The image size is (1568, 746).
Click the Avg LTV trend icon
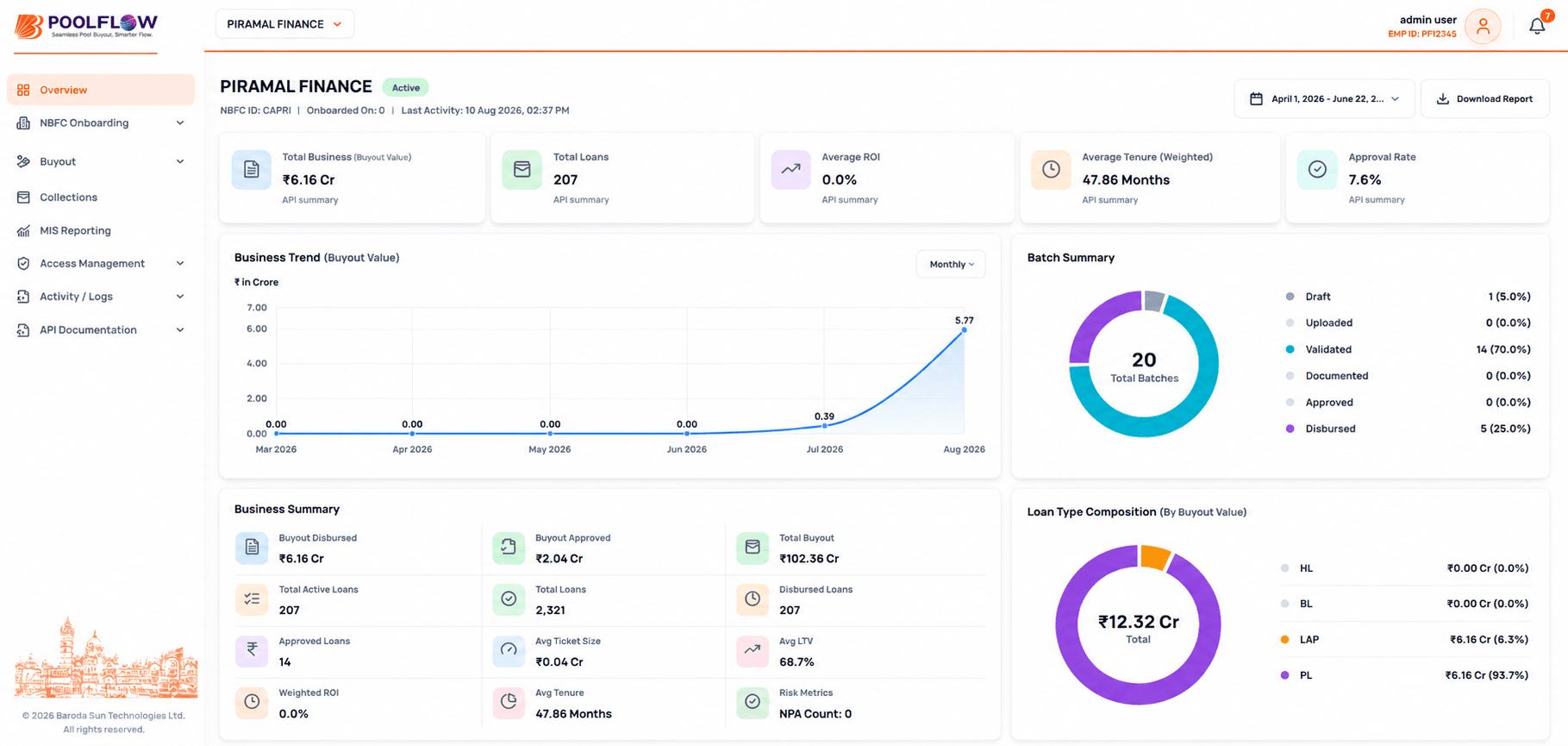(753, 651)
